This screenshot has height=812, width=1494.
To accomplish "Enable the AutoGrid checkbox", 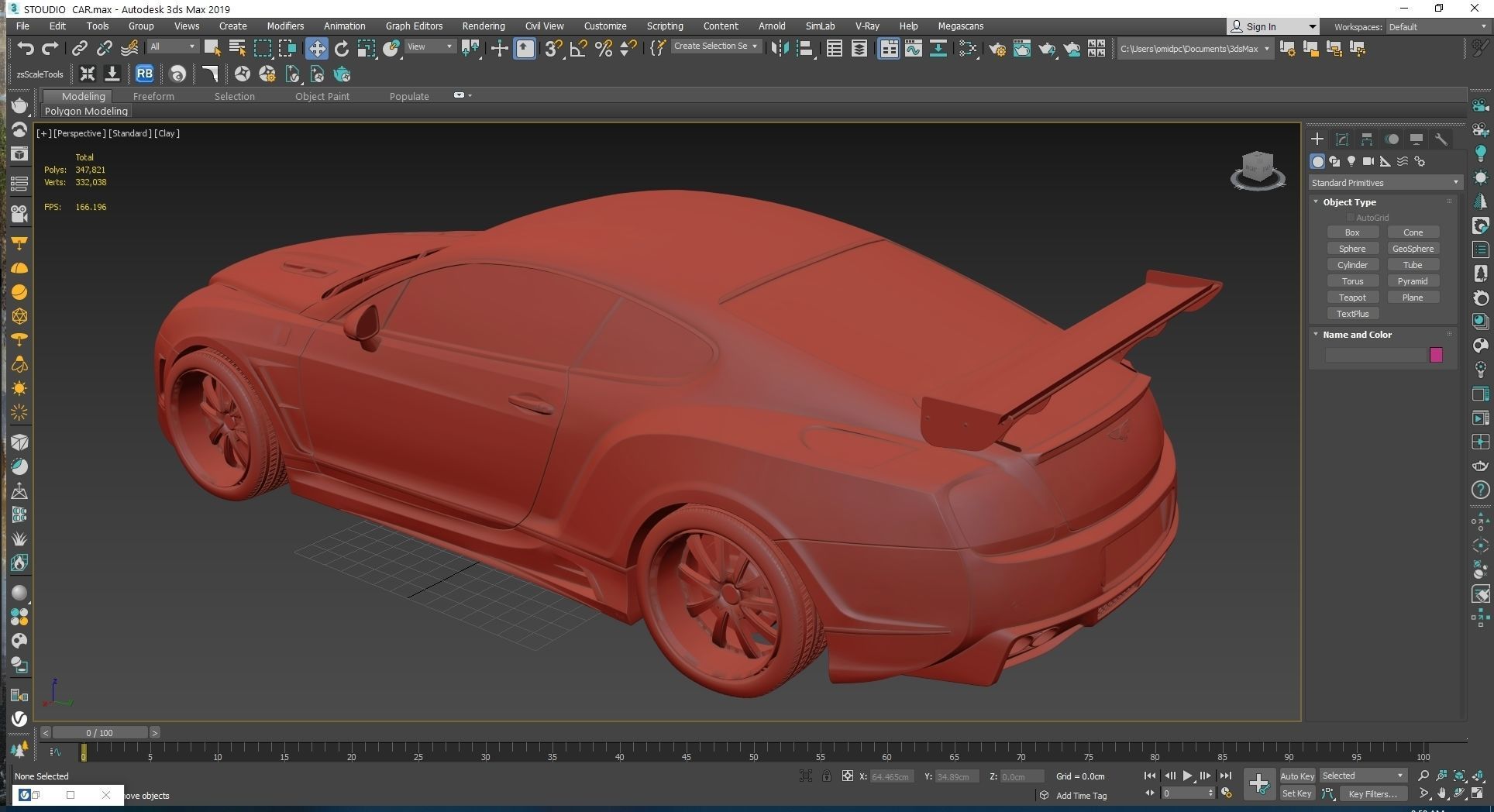I will point(1351,218).
